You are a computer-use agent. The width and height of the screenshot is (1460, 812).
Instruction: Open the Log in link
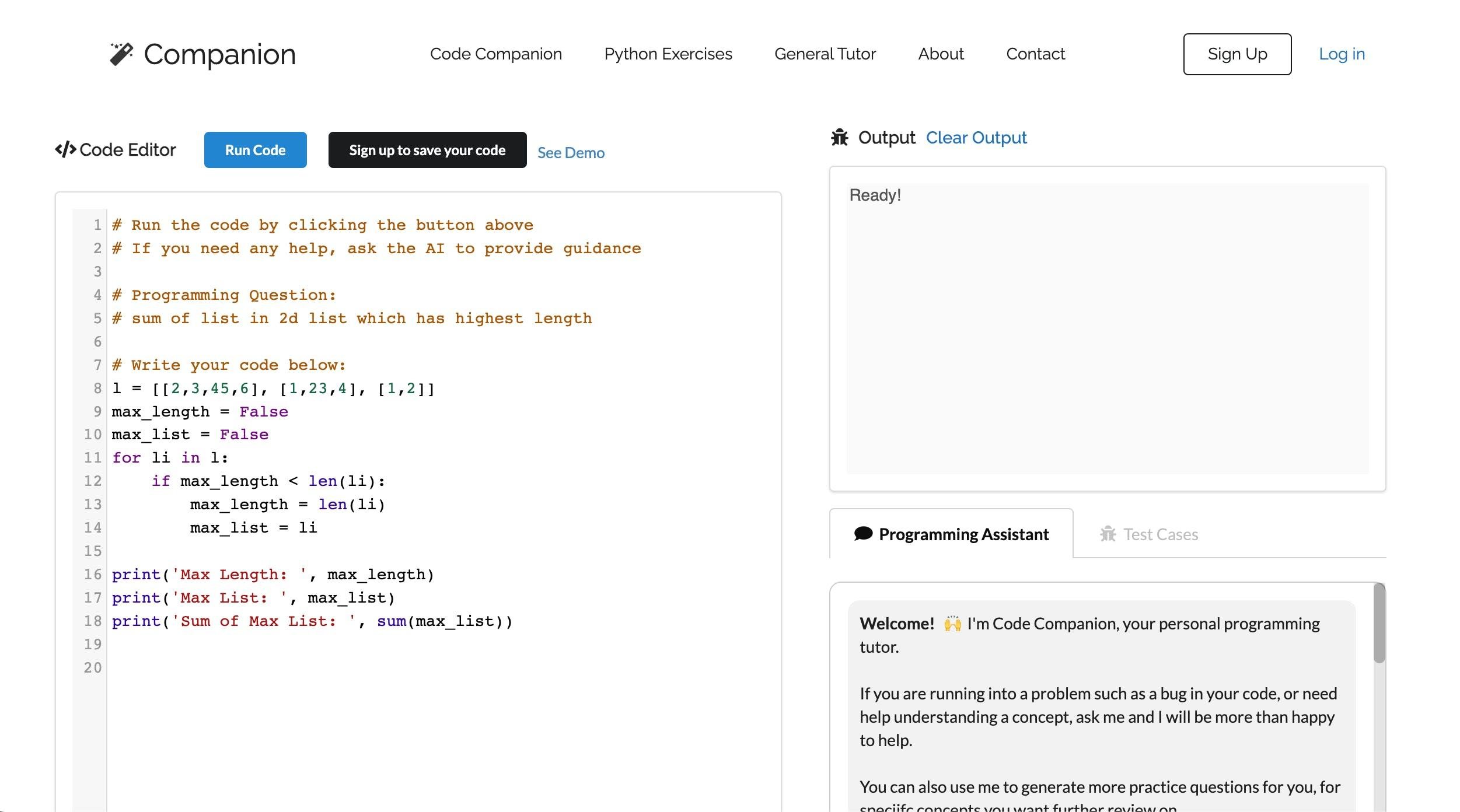(1342, 54)
